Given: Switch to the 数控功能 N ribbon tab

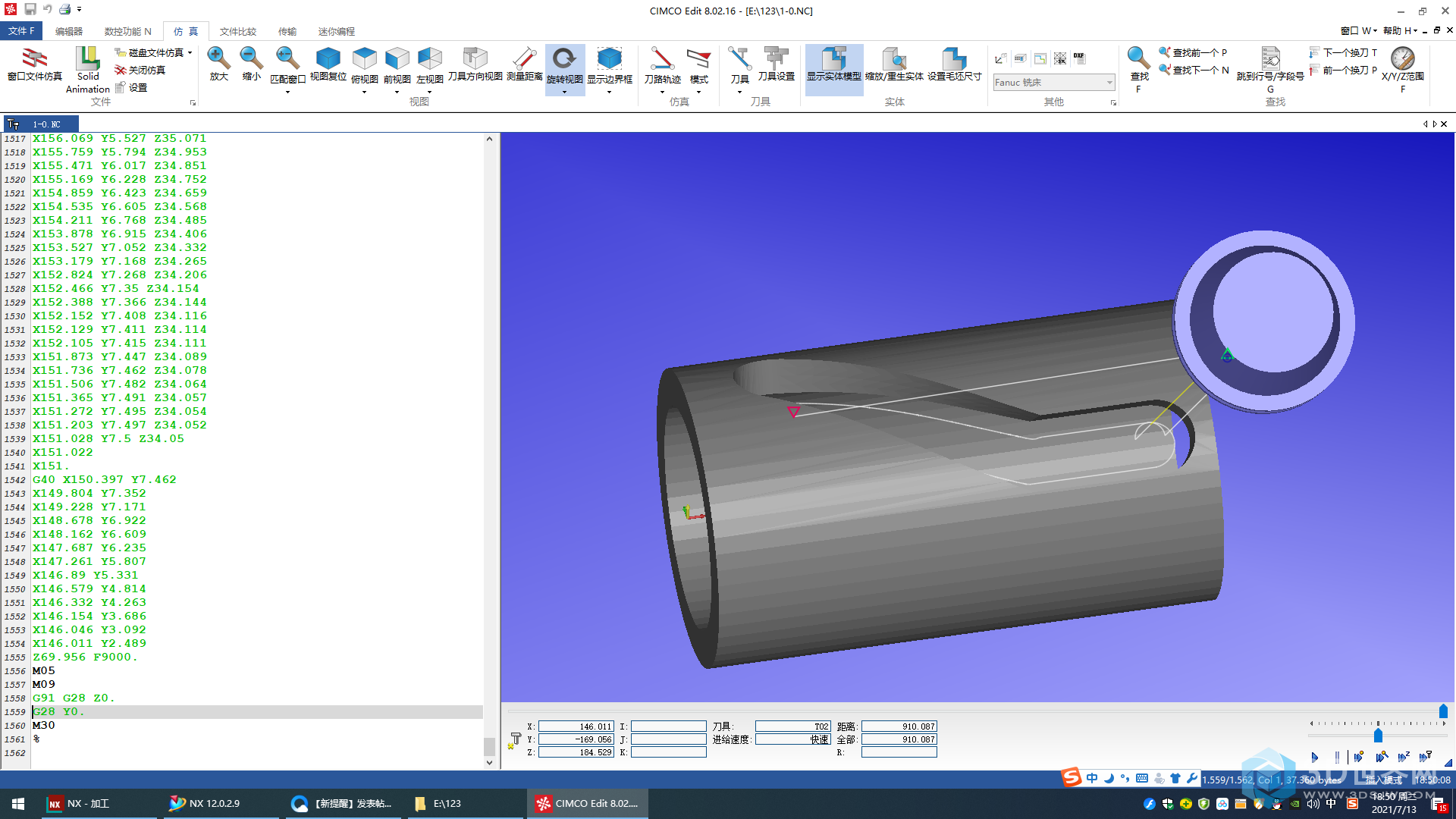Looking at the screenshot, I should [x=127, y=31].
